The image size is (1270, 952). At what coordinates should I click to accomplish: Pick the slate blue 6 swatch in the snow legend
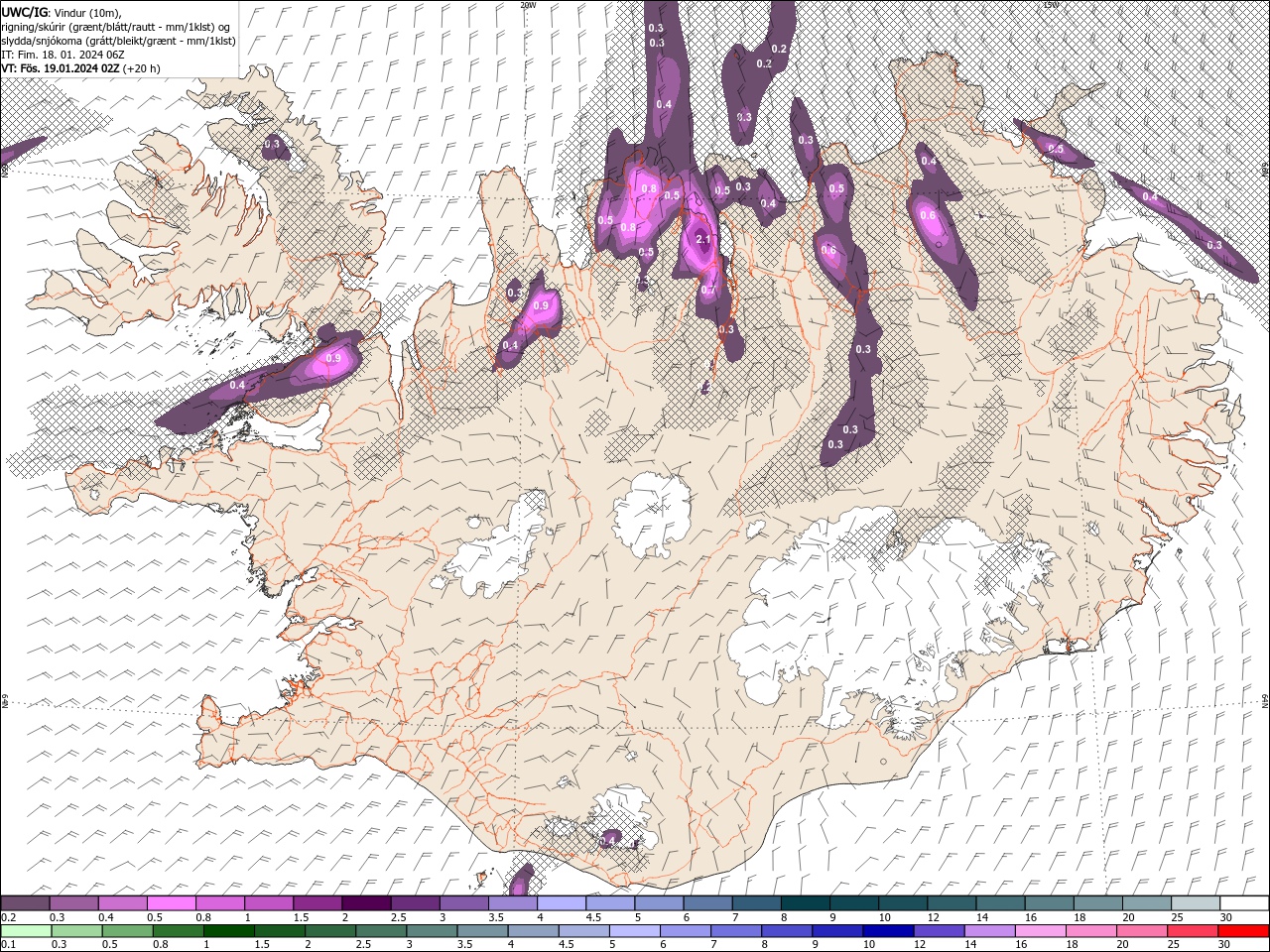(707, 903)
